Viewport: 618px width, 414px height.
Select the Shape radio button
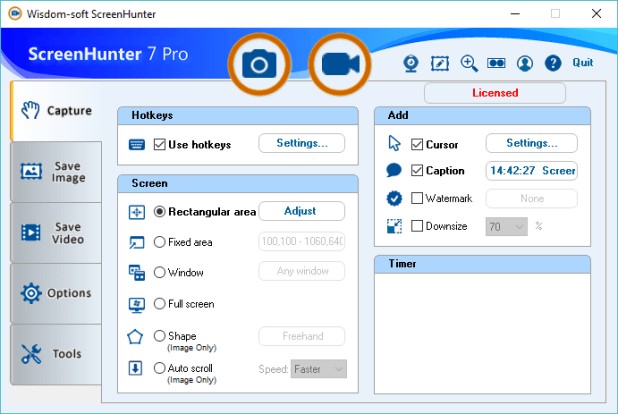pyautogui.click(x=160, y=336)
